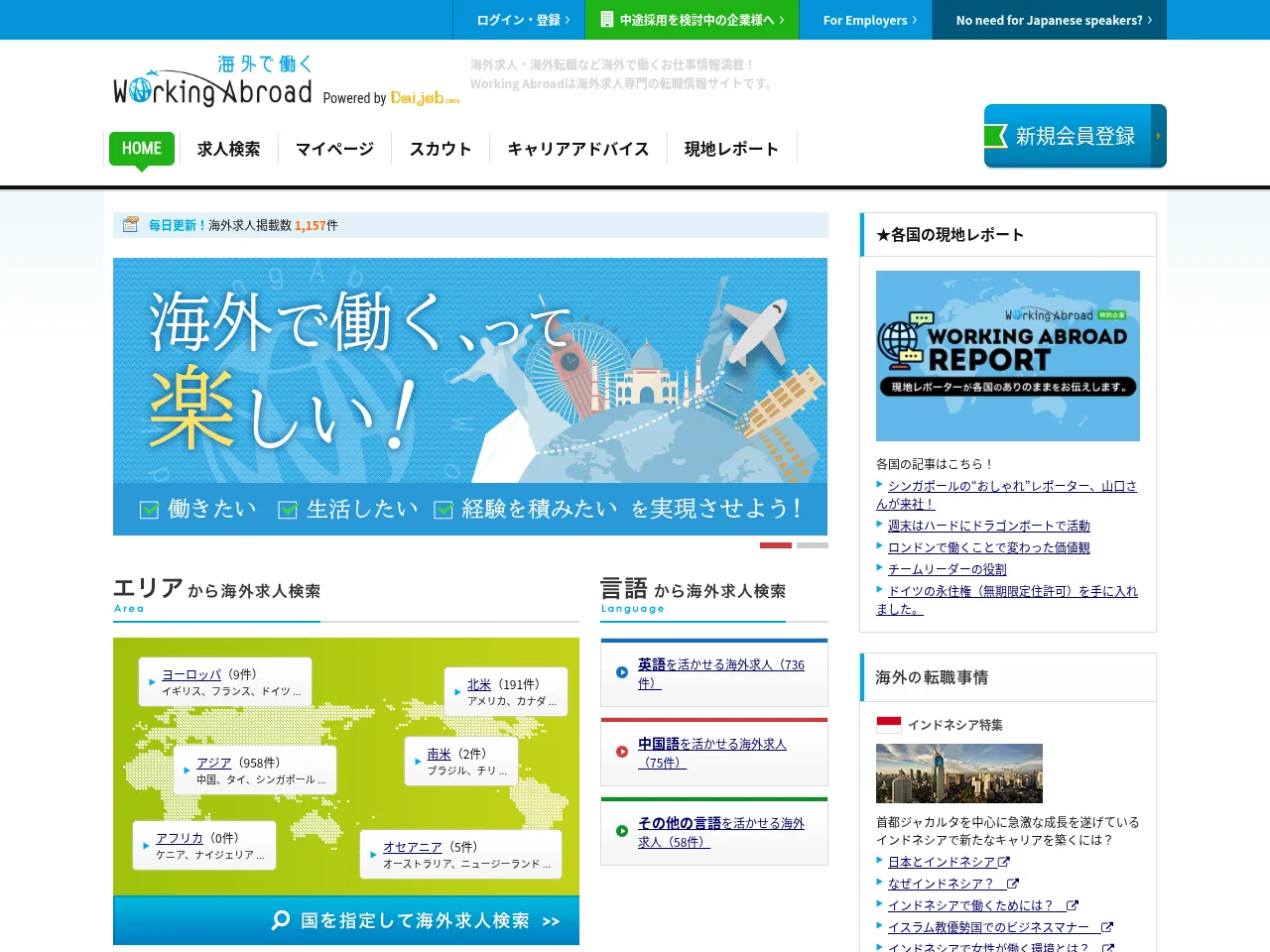Screen dimensions: 1270x952
Task: Open 週末はハードにドラゴンボートで活動 article
Action: [989, 526]
